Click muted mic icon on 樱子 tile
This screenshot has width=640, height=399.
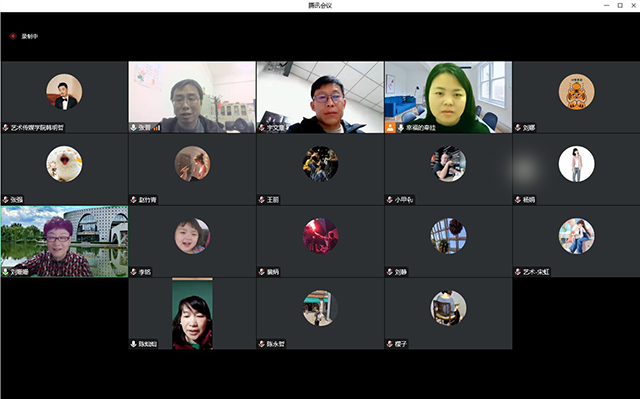(x=390, y=344)
